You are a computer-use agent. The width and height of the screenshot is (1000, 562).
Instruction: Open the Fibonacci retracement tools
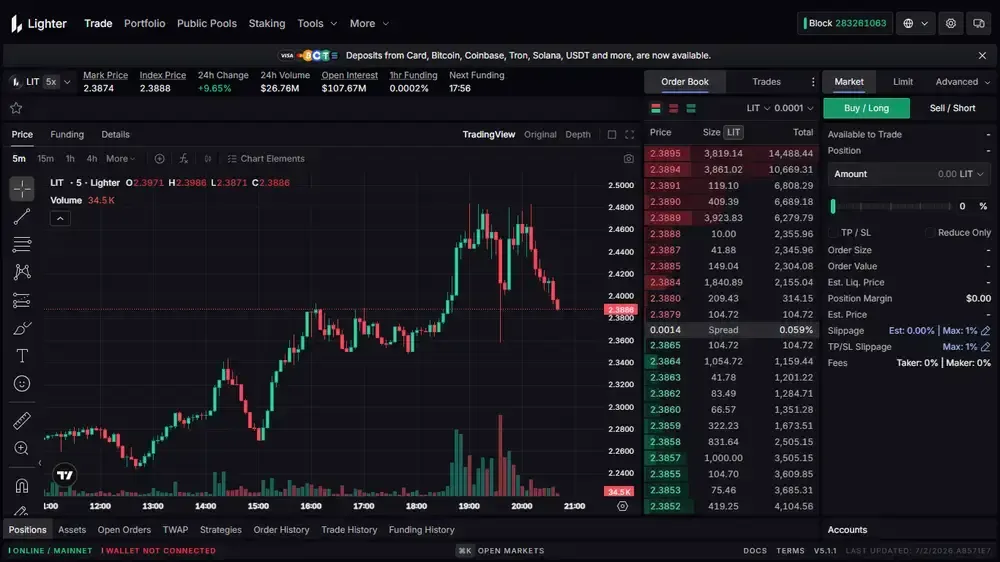point(22,244)
